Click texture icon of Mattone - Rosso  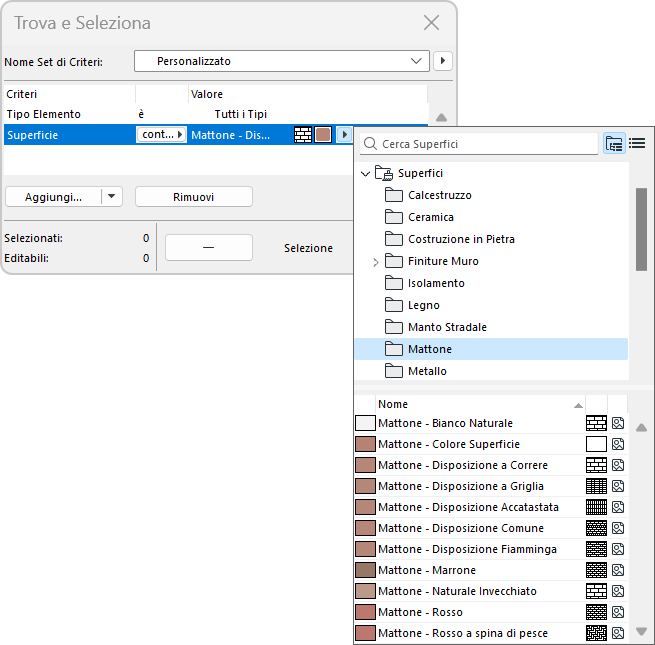[x=618, y=612]
